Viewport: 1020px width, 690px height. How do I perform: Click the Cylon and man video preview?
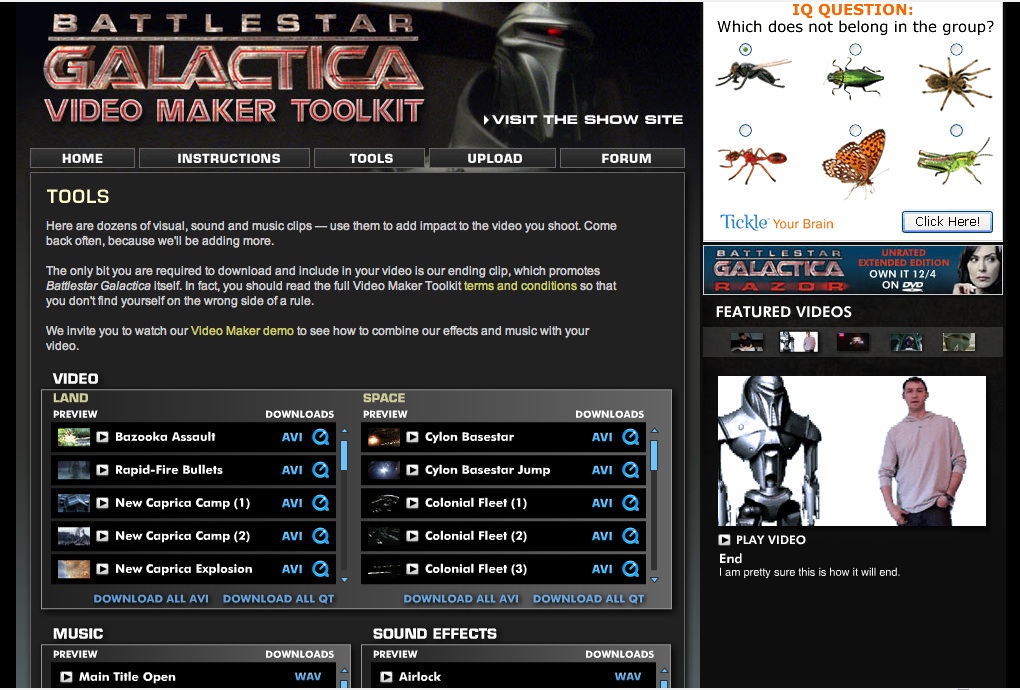tap(852, 451)
